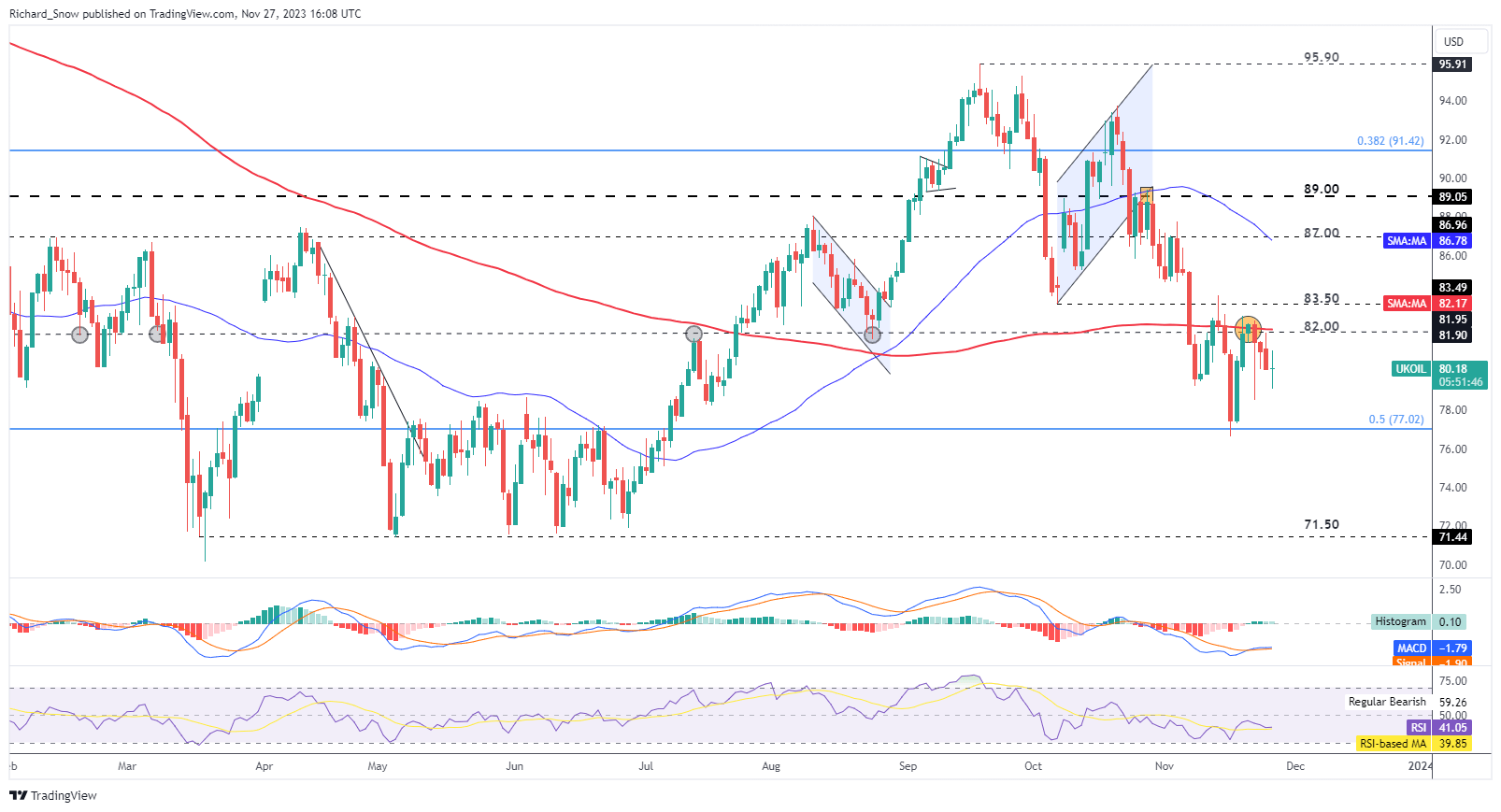Click the 95.91 price tag
The width and height of the screenshot is (1501, 812).
click(x=1452, y=64)
